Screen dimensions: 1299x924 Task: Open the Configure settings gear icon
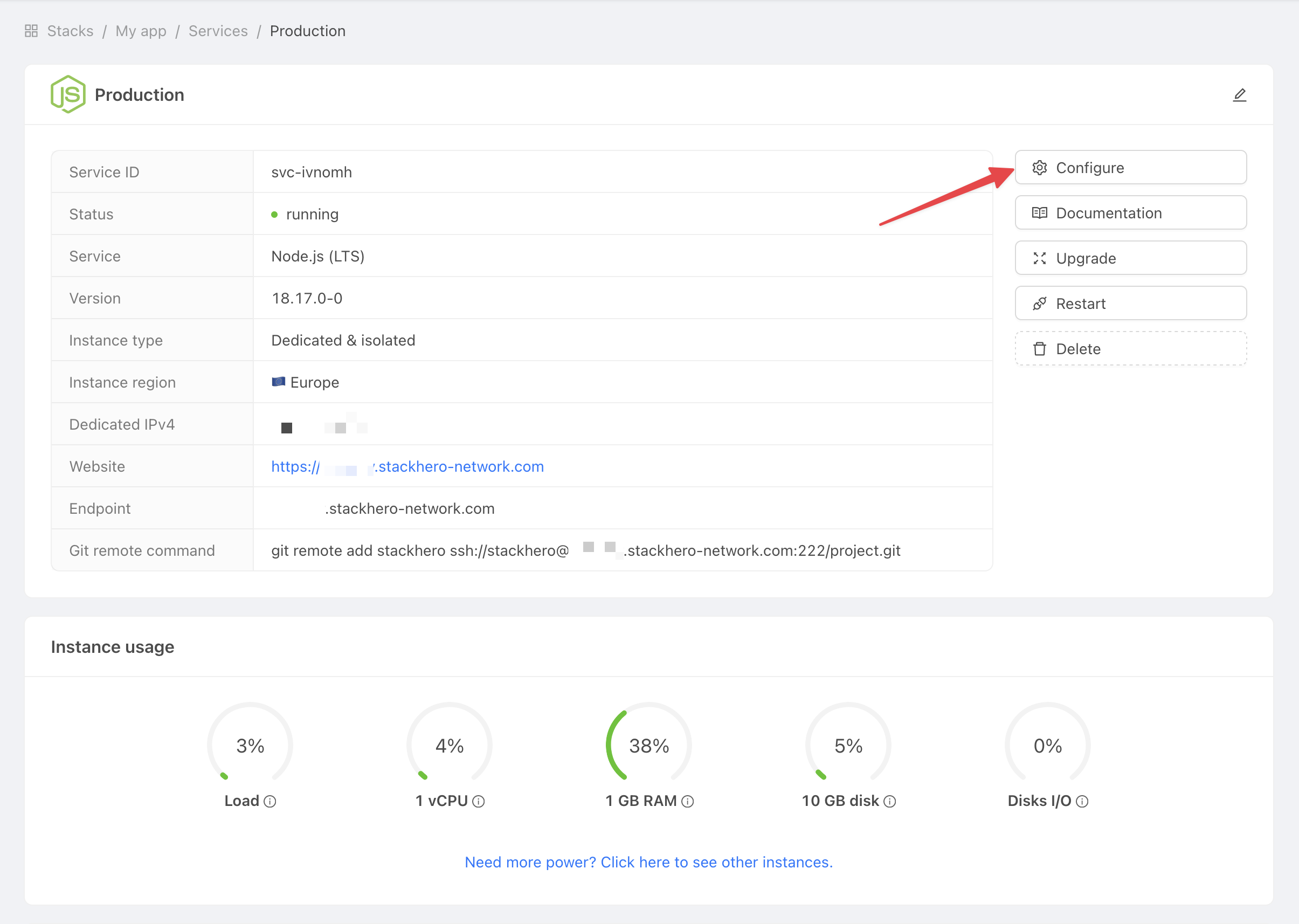(x=1040, y=167)
